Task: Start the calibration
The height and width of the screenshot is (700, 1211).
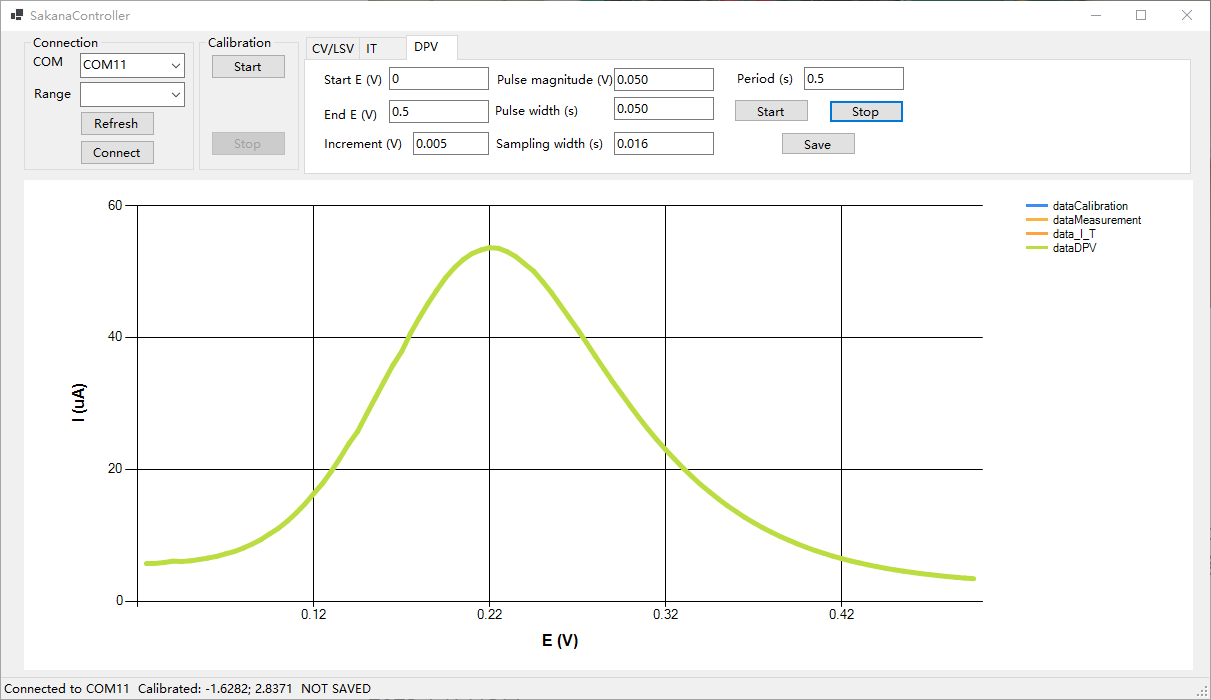Action: pyautogui.click(x=248, y=67)
